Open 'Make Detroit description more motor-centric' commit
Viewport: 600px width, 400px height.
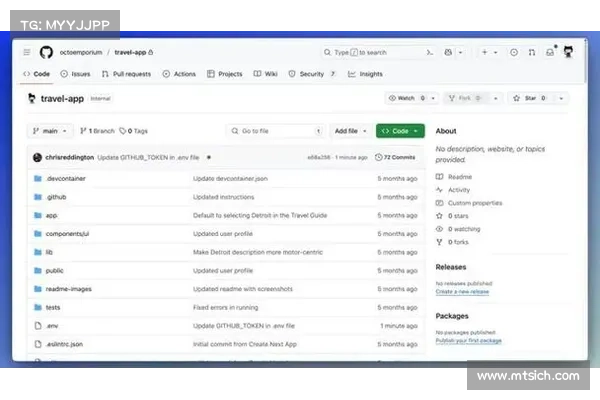[x=258, y=252]
